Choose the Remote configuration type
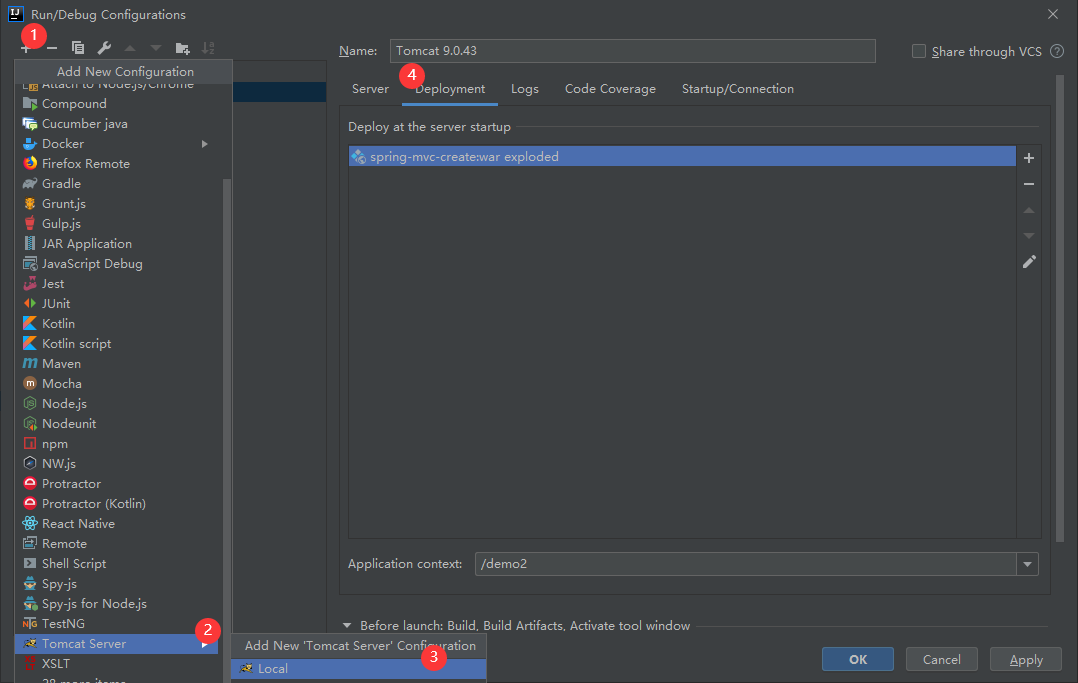This screenshot has height=683, width=1078. click(x=117, y=543)
